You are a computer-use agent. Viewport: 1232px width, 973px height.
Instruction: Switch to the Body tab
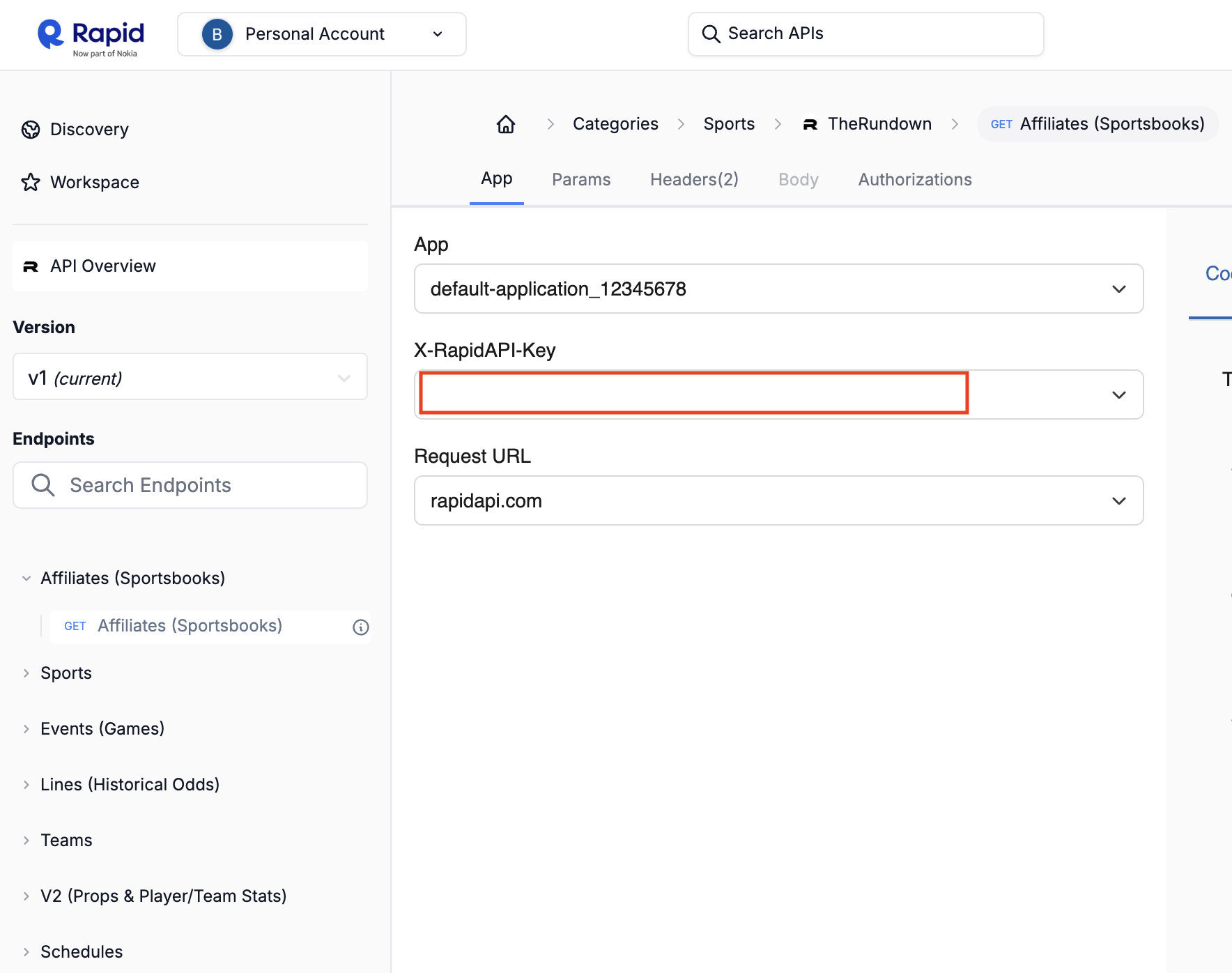799,180
